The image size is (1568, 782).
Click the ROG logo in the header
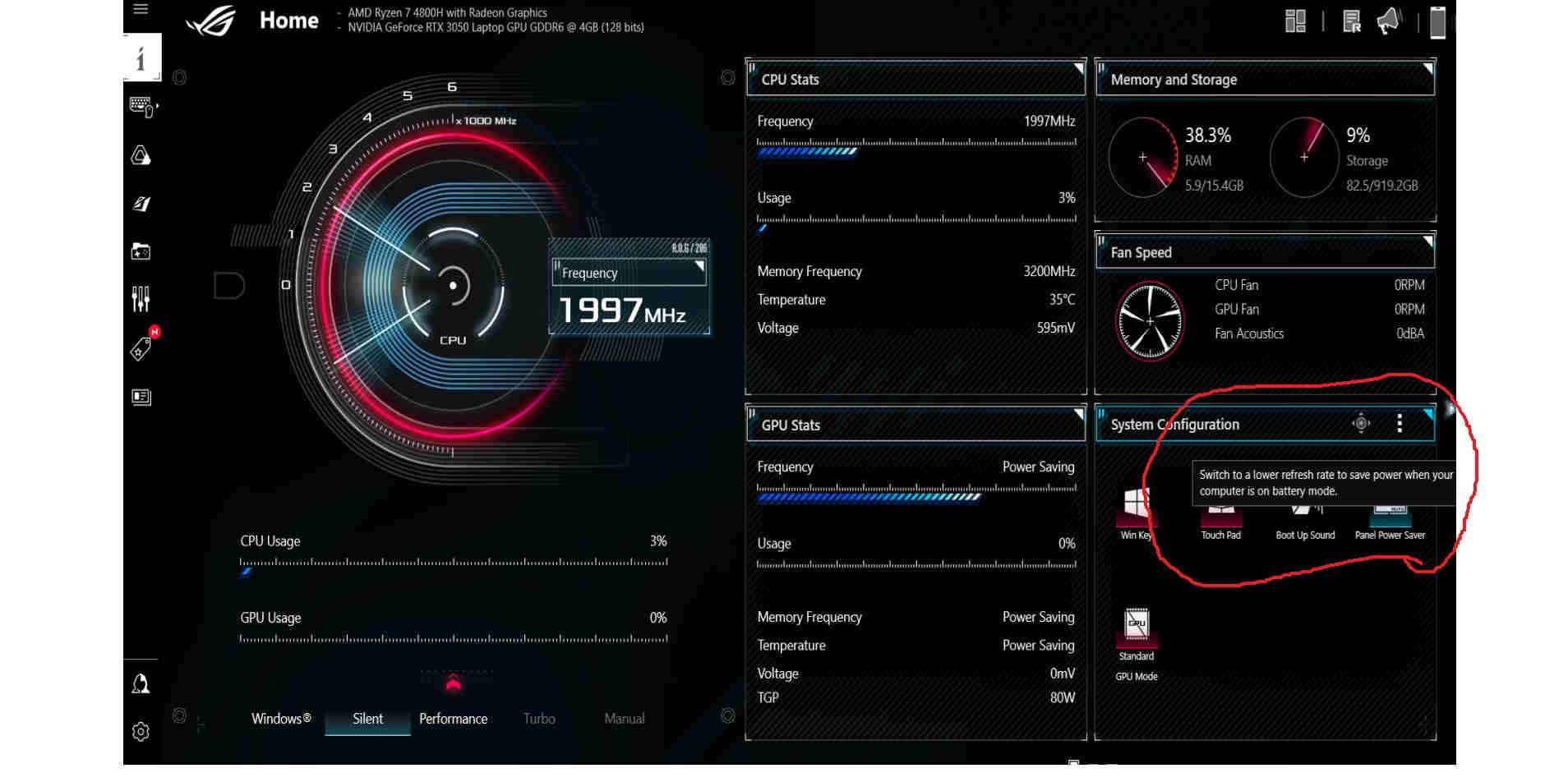tap(211, 21)
